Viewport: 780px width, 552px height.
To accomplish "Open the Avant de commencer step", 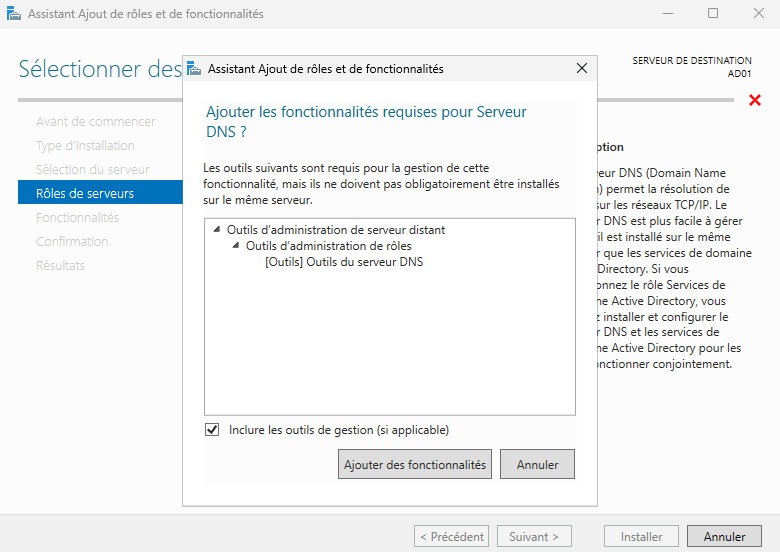I will pyautogui.click(x=96, y=122).
